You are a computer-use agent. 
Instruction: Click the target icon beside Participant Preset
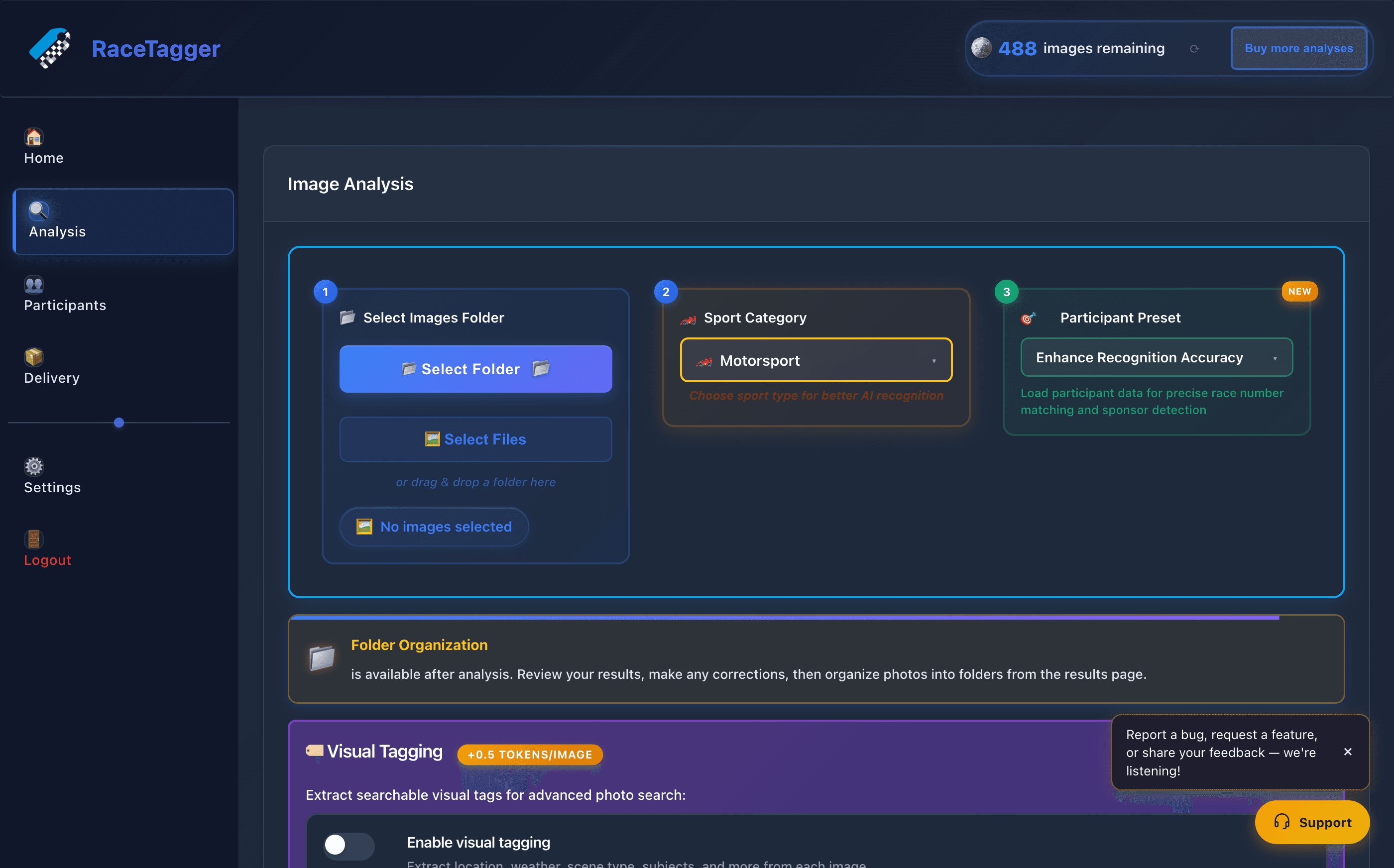1028,318
